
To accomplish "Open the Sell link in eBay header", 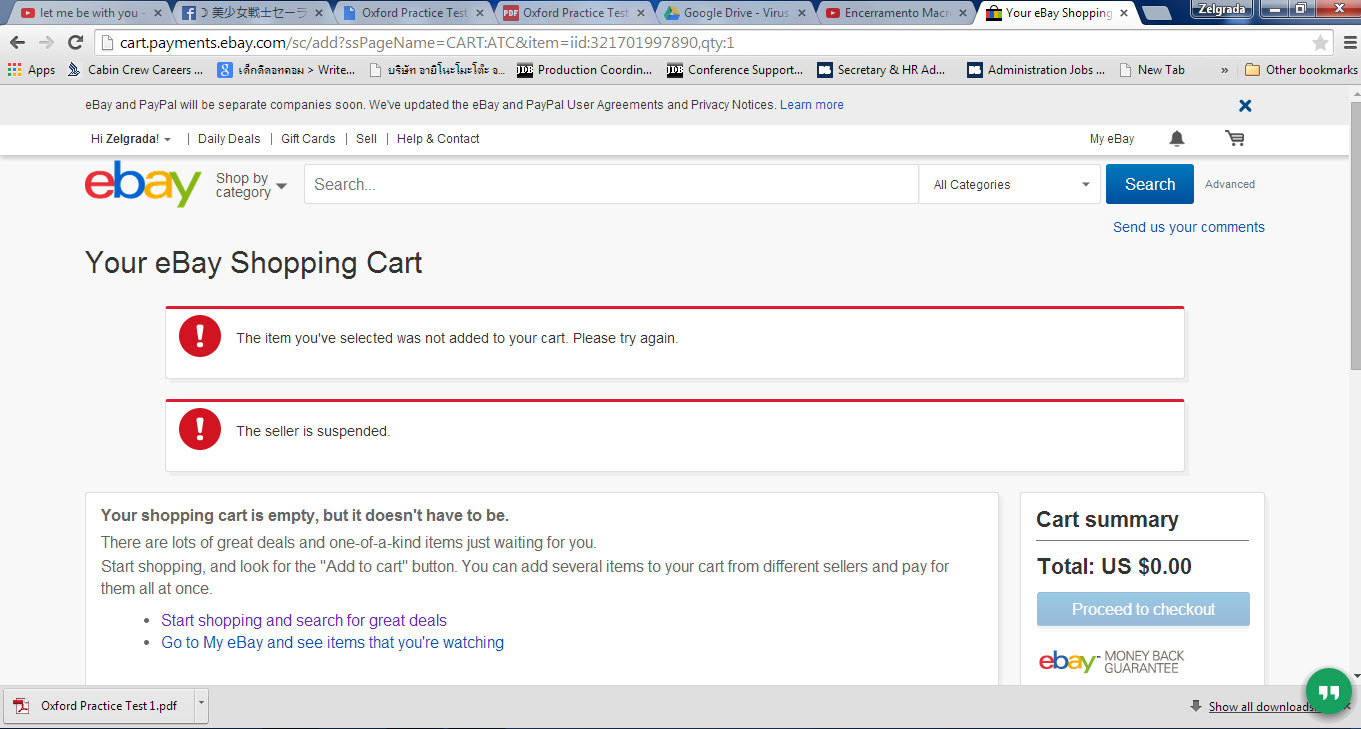I will (x=366, y=139).
